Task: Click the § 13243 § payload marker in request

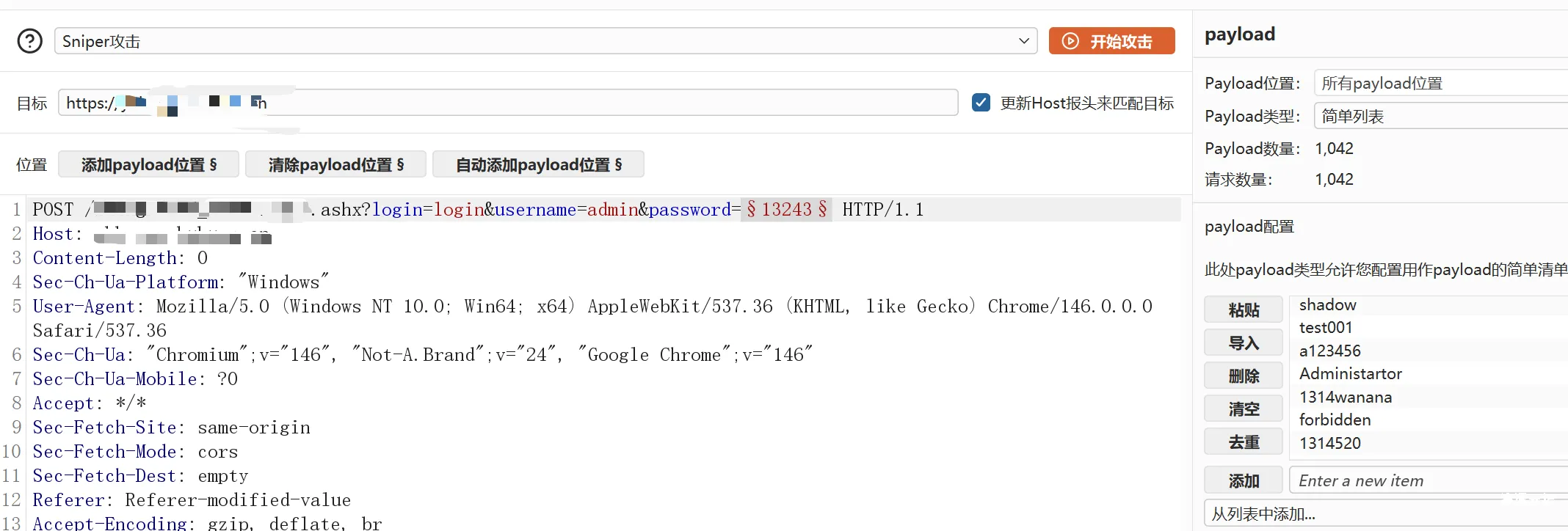Action: pyautogui.click(x=786, y=210)
